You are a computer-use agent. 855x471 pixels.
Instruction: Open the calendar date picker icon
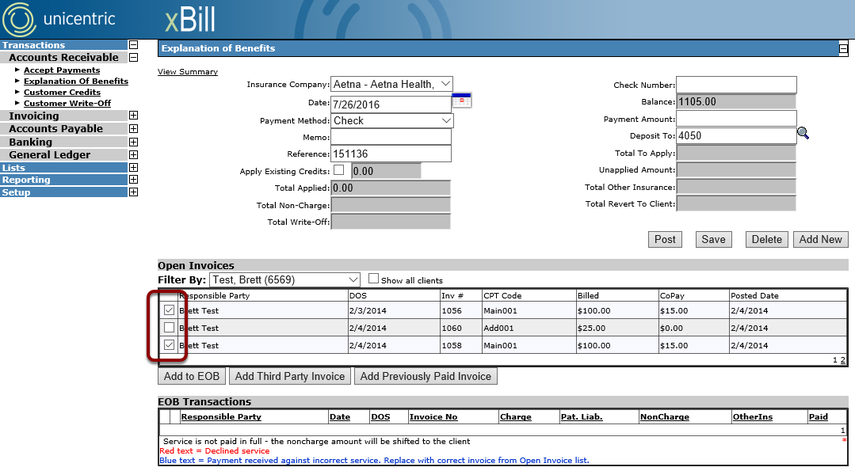coord(461,101)
